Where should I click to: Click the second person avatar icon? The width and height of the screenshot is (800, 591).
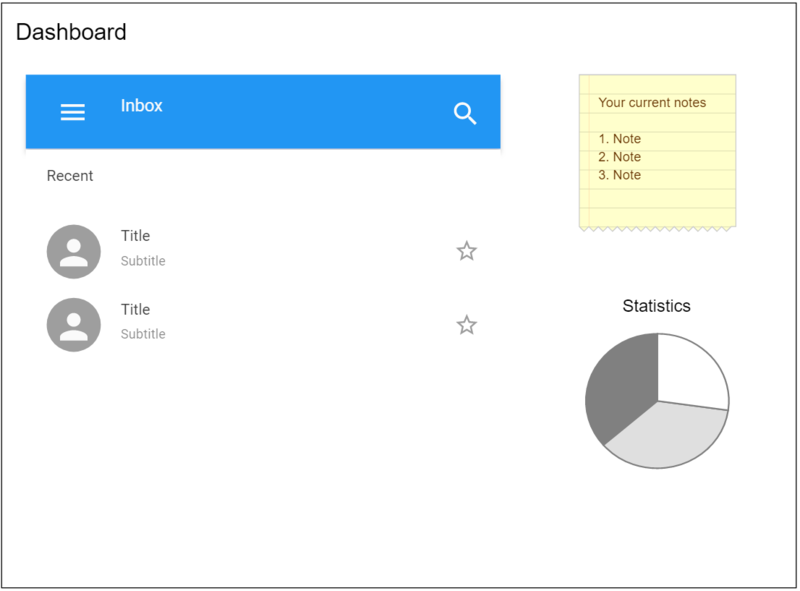tap(73, 325)
